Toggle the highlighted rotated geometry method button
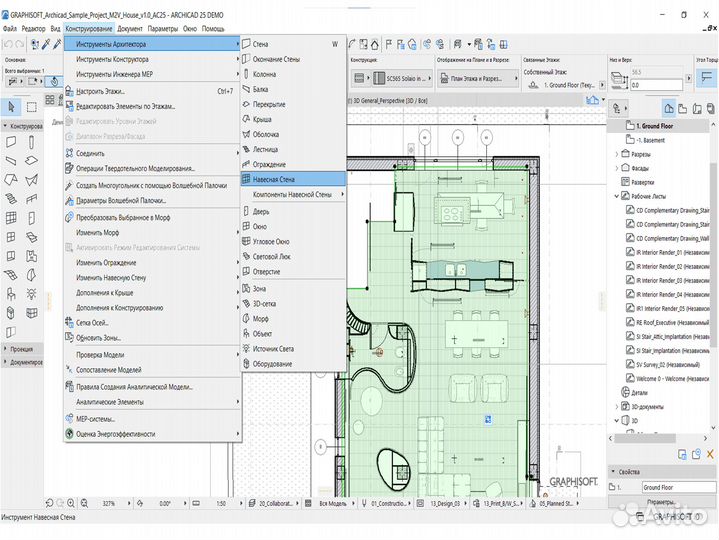The height and width of the screenshot is (540, 719). click(54, 82)
